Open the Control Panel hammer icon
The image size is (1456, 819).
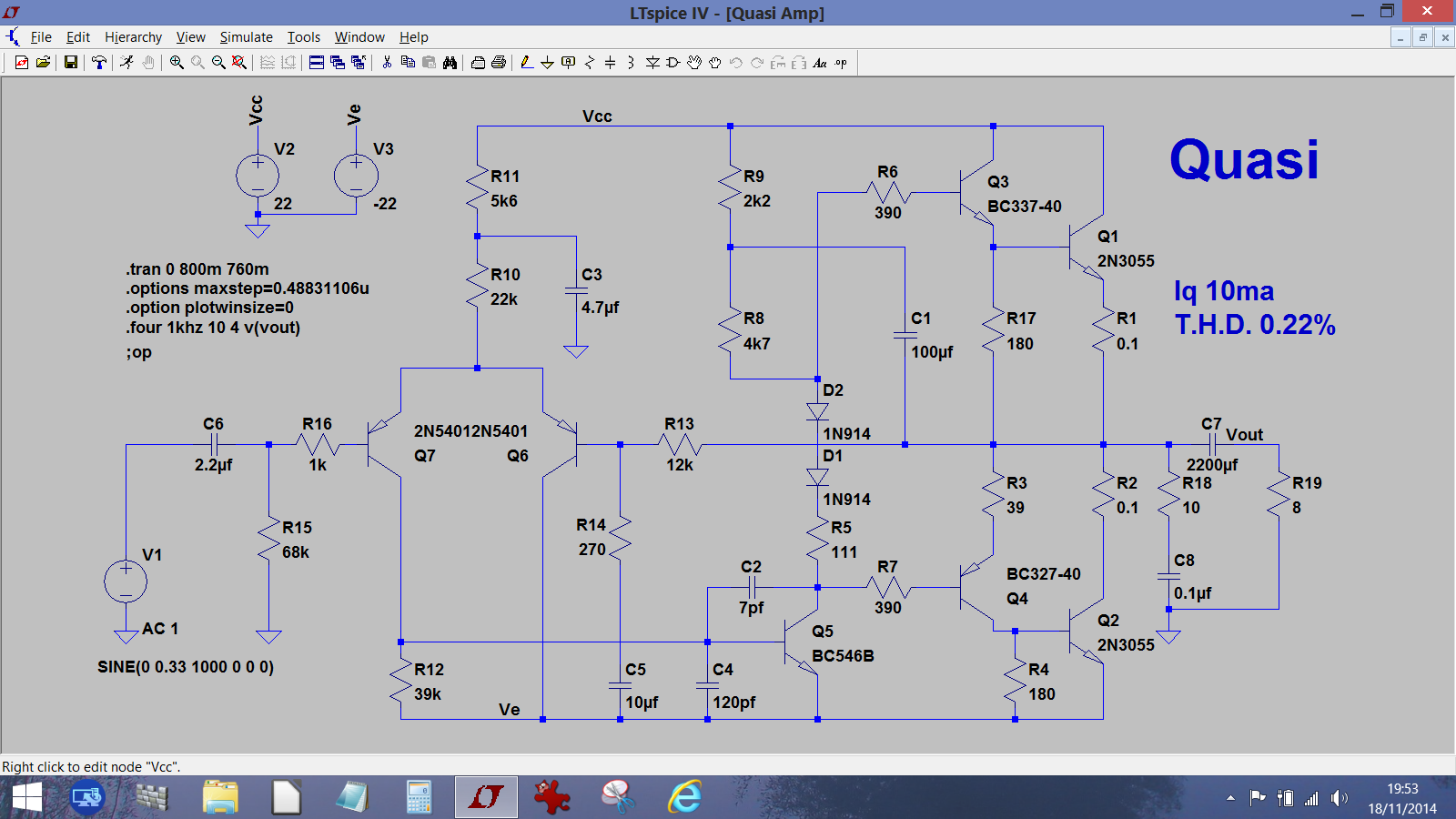coord(98,63)
